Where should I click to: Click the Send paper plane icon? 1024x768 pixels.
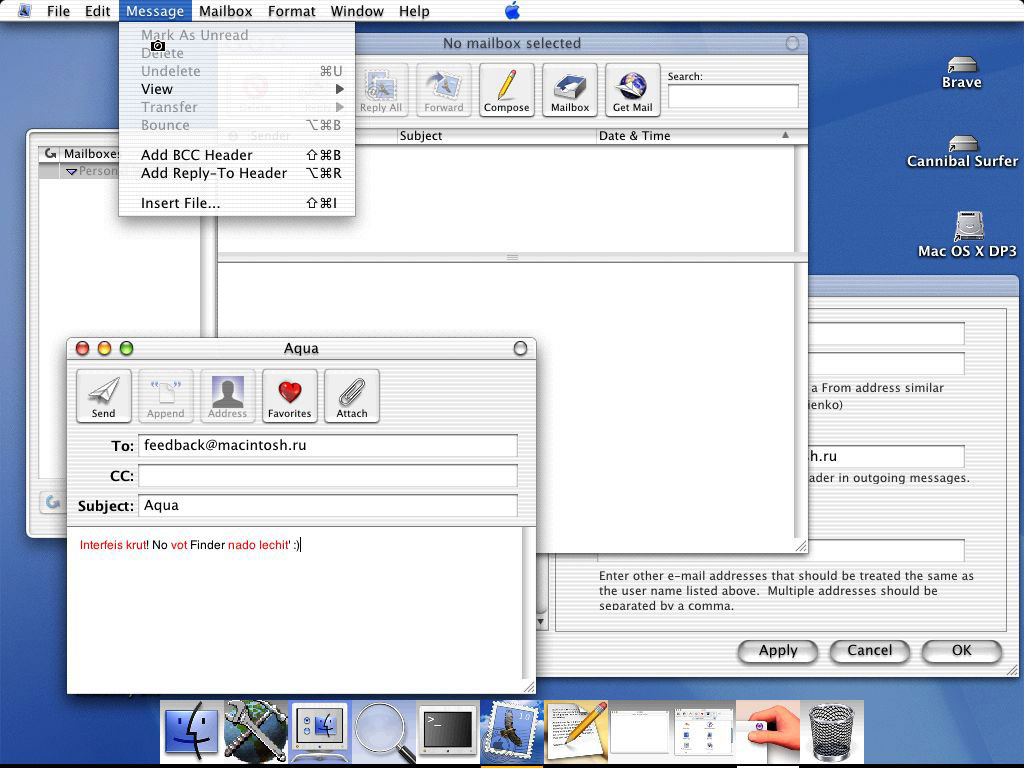(103, 396)
